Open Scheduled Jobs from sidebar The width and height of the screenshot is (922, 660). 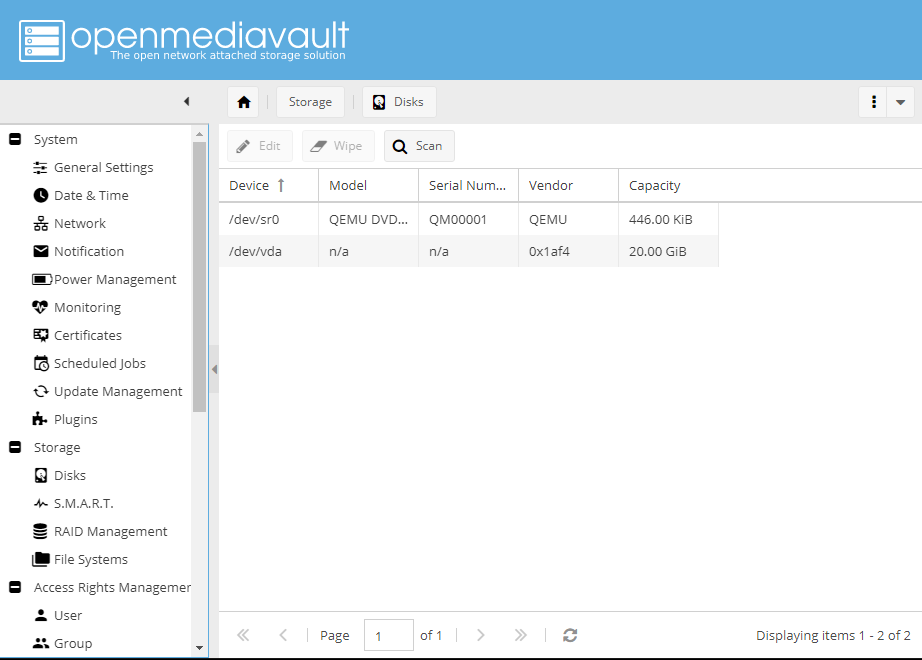pyautogui.click(x=99, y=364)
